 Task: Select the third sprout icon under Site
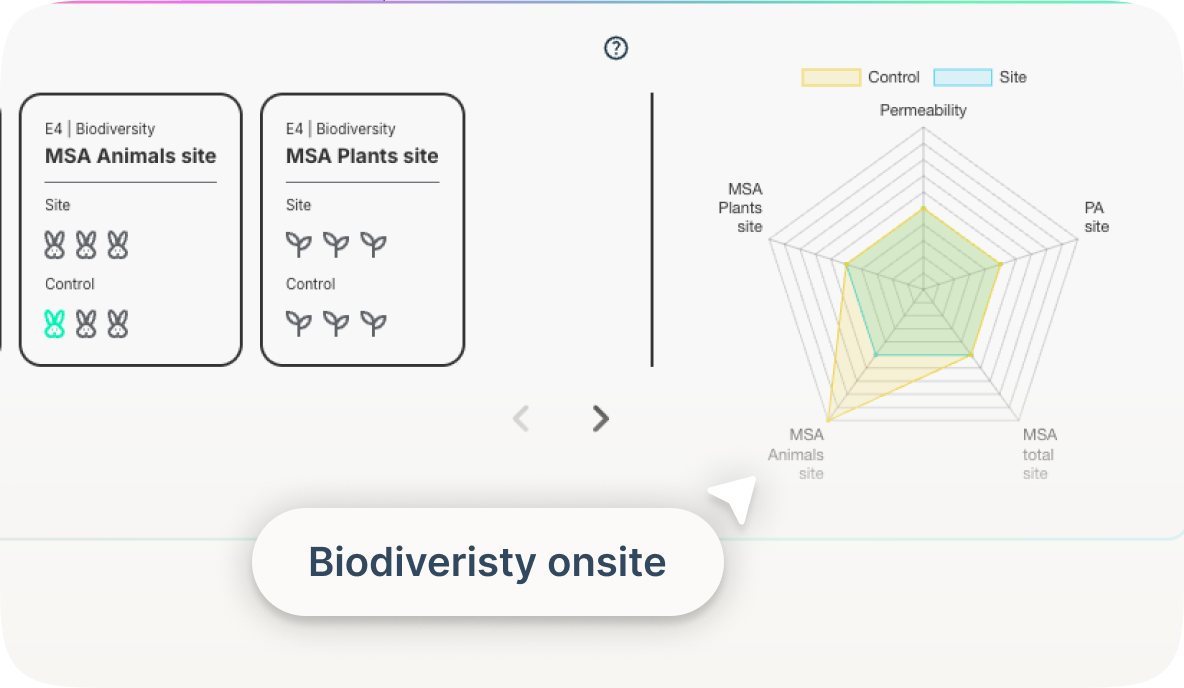[374, 244]
